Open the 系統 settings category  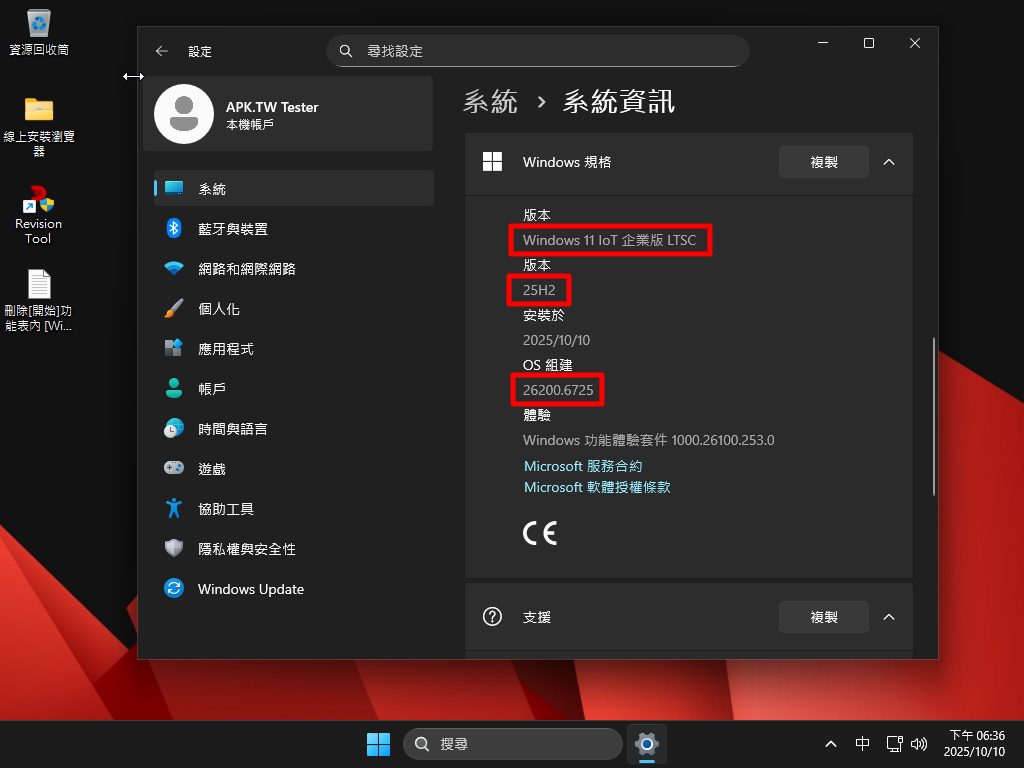pos(294,188)
